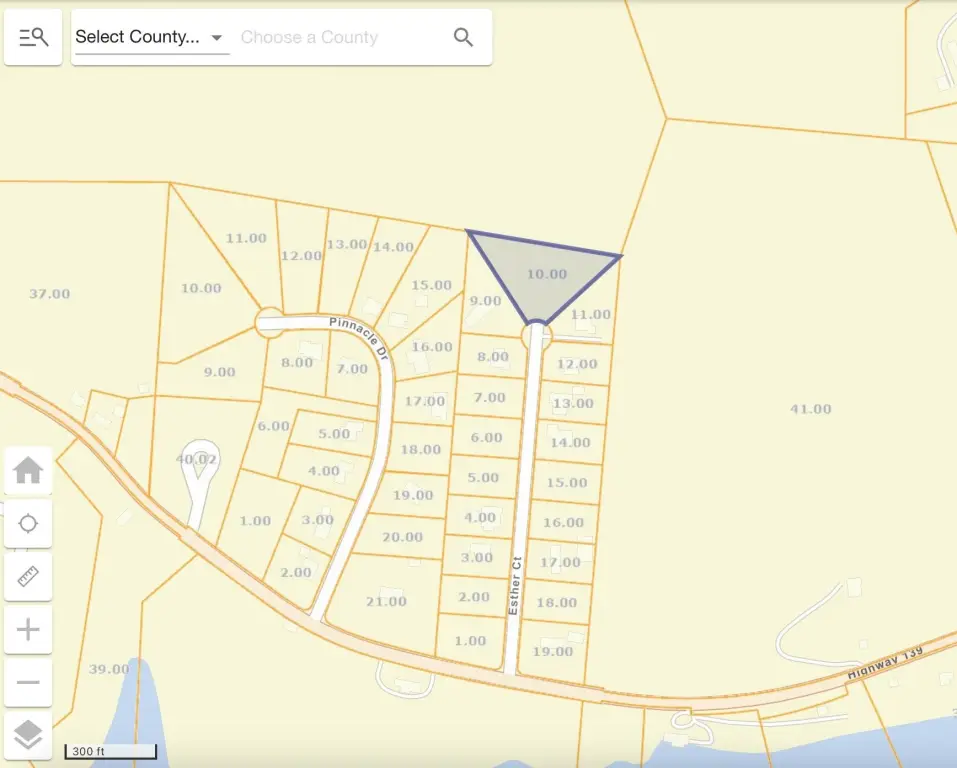This screenshot has height=768, width=957.
Task: Click parcel 39.00 near the water
Action: (109, 669)
